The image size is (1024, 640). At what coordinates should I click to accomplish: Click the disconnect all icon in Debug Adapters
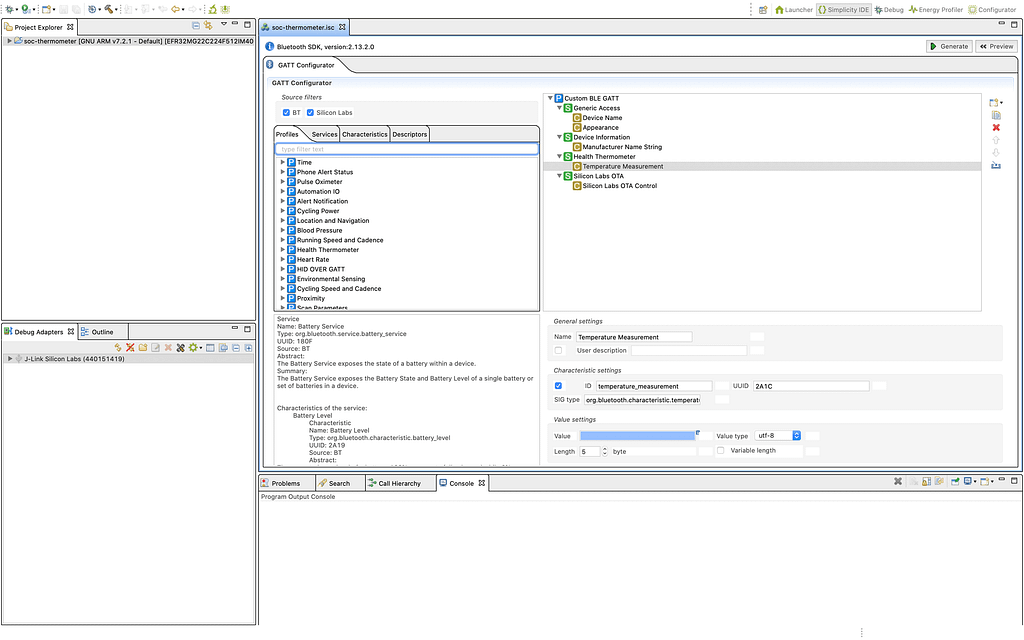coord(130,347)
